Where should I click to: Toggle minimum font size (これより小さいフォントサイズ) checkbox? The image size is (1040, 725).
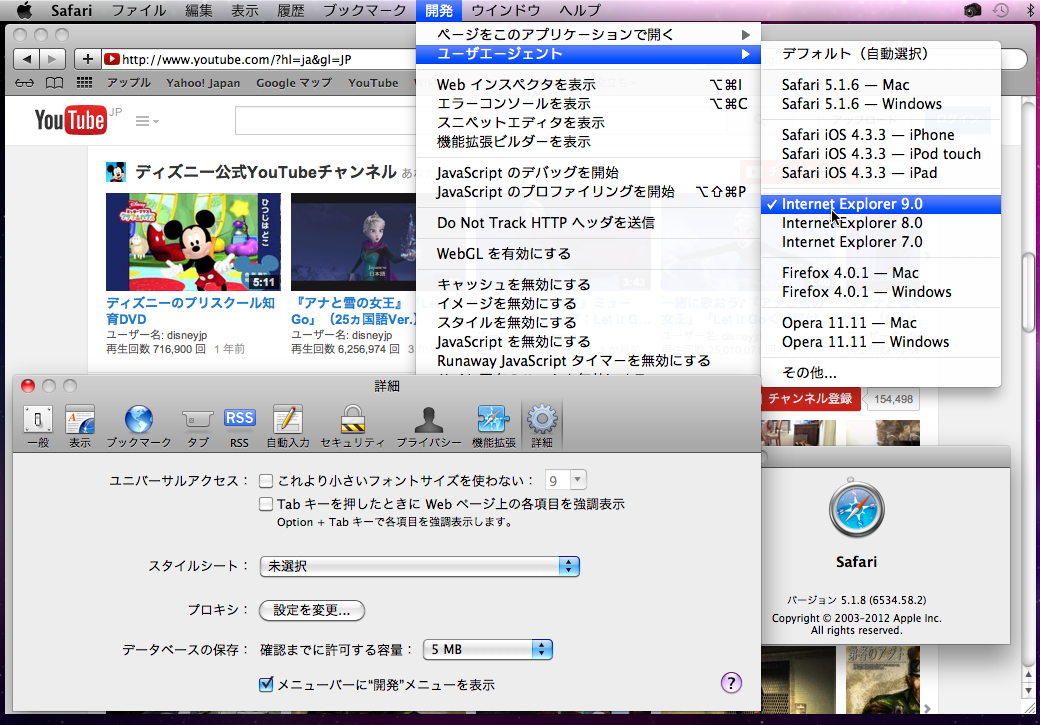(266, 480)
